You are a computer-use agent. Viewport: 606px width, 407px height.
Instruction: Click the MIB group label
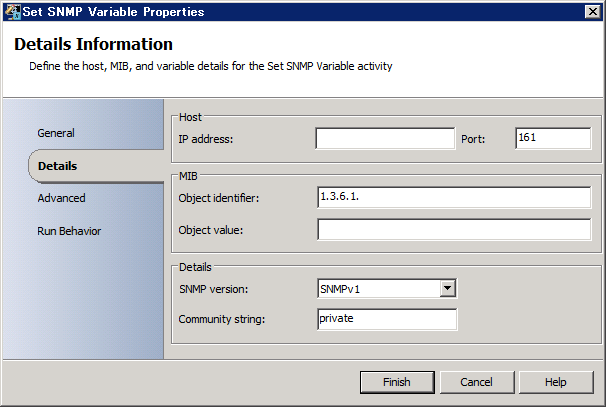188,176
